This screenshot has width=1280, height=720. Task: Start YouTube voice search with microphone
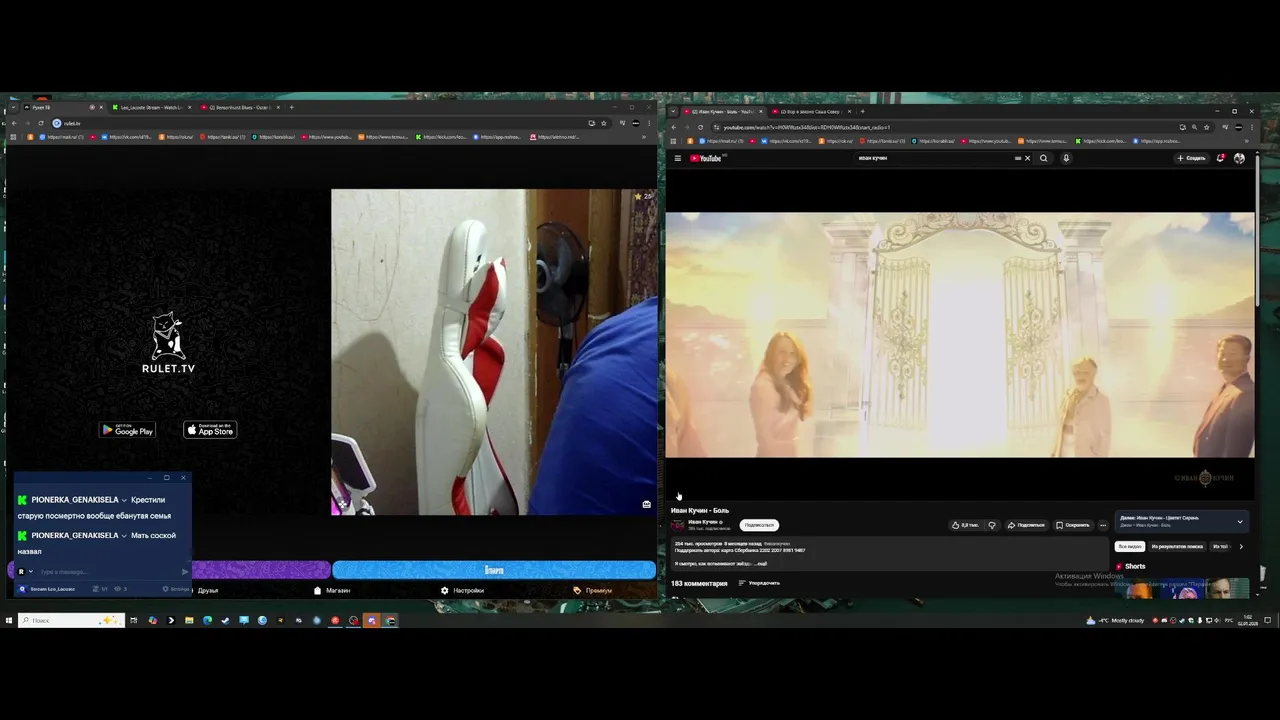tap(1066, 158)
